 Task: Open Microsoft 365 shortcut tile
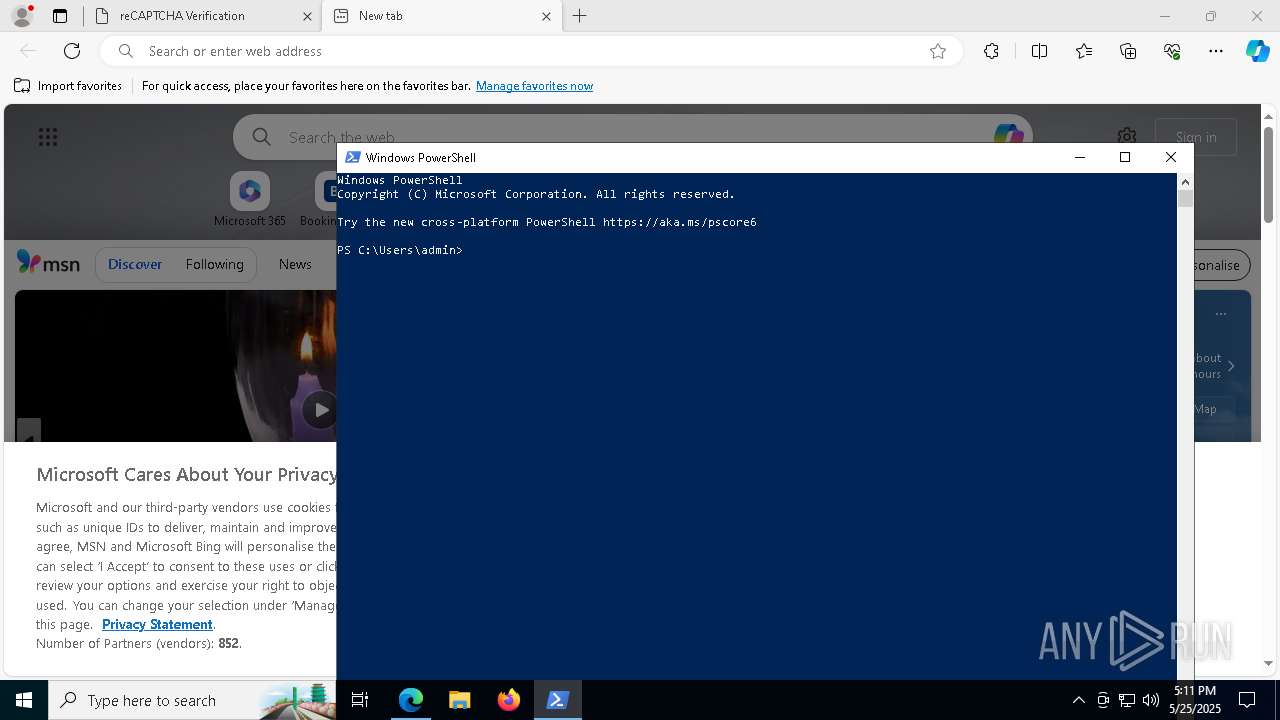pyautogui.click(x=250, y=199)
